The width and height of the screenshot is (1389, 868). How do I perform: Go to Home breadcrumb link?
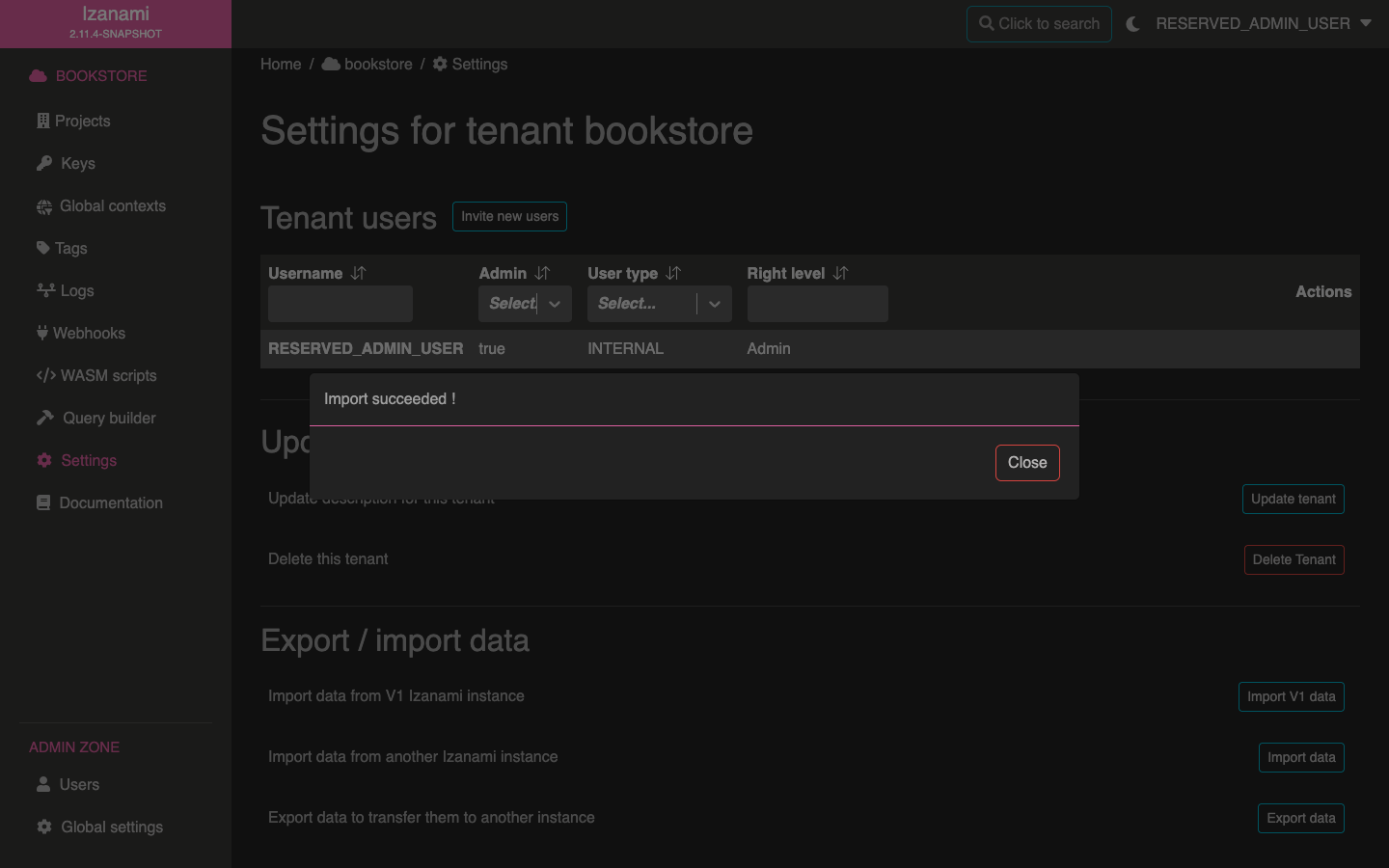(281, 65)
